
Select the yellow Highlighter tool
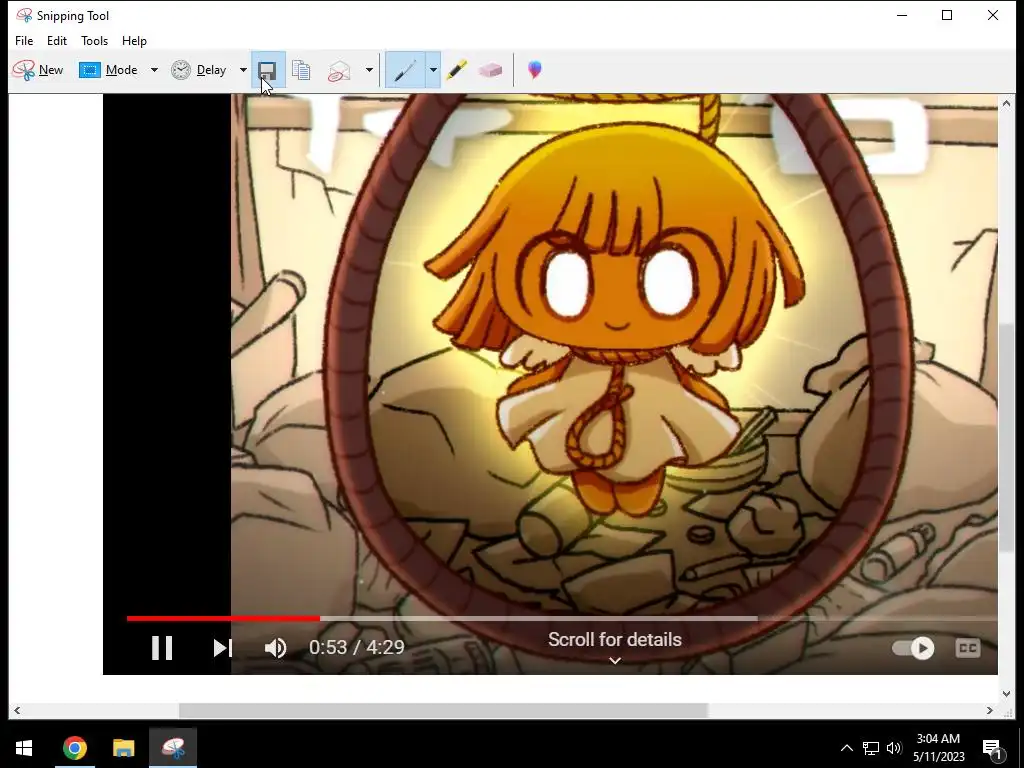tap(456, 69)
